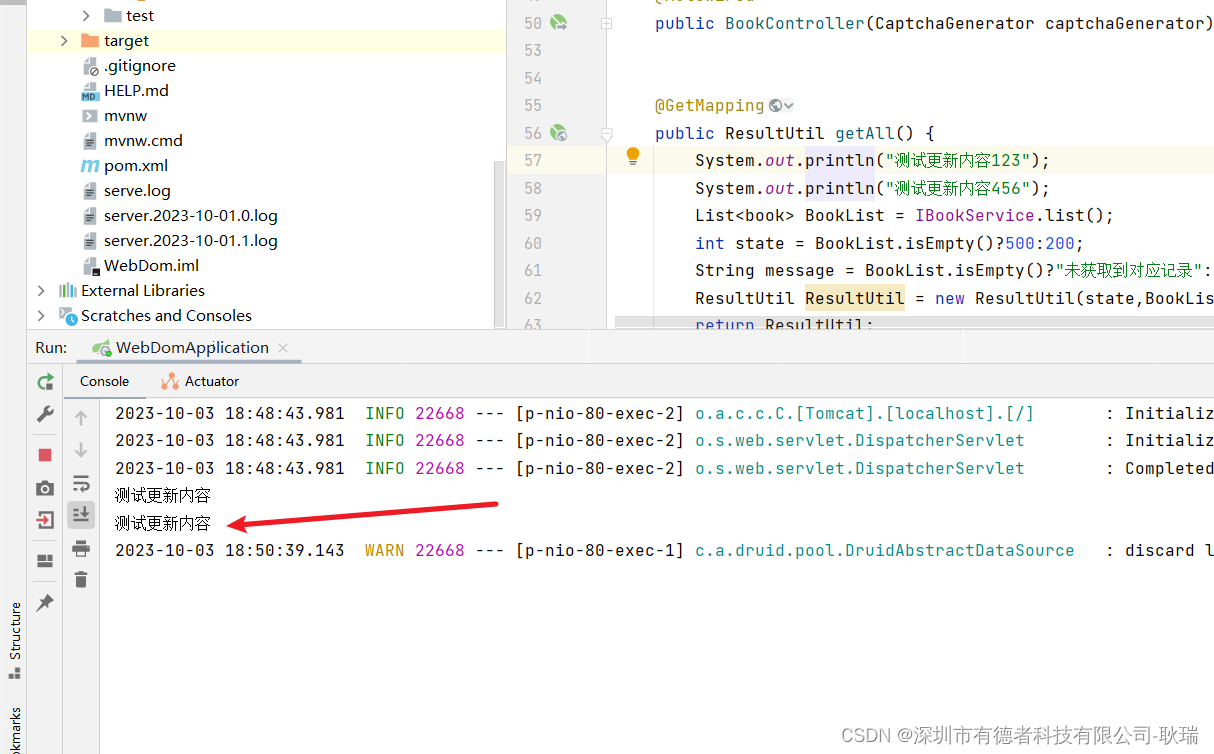Select server.2023-10-01.0.log file

pos(190,215)
